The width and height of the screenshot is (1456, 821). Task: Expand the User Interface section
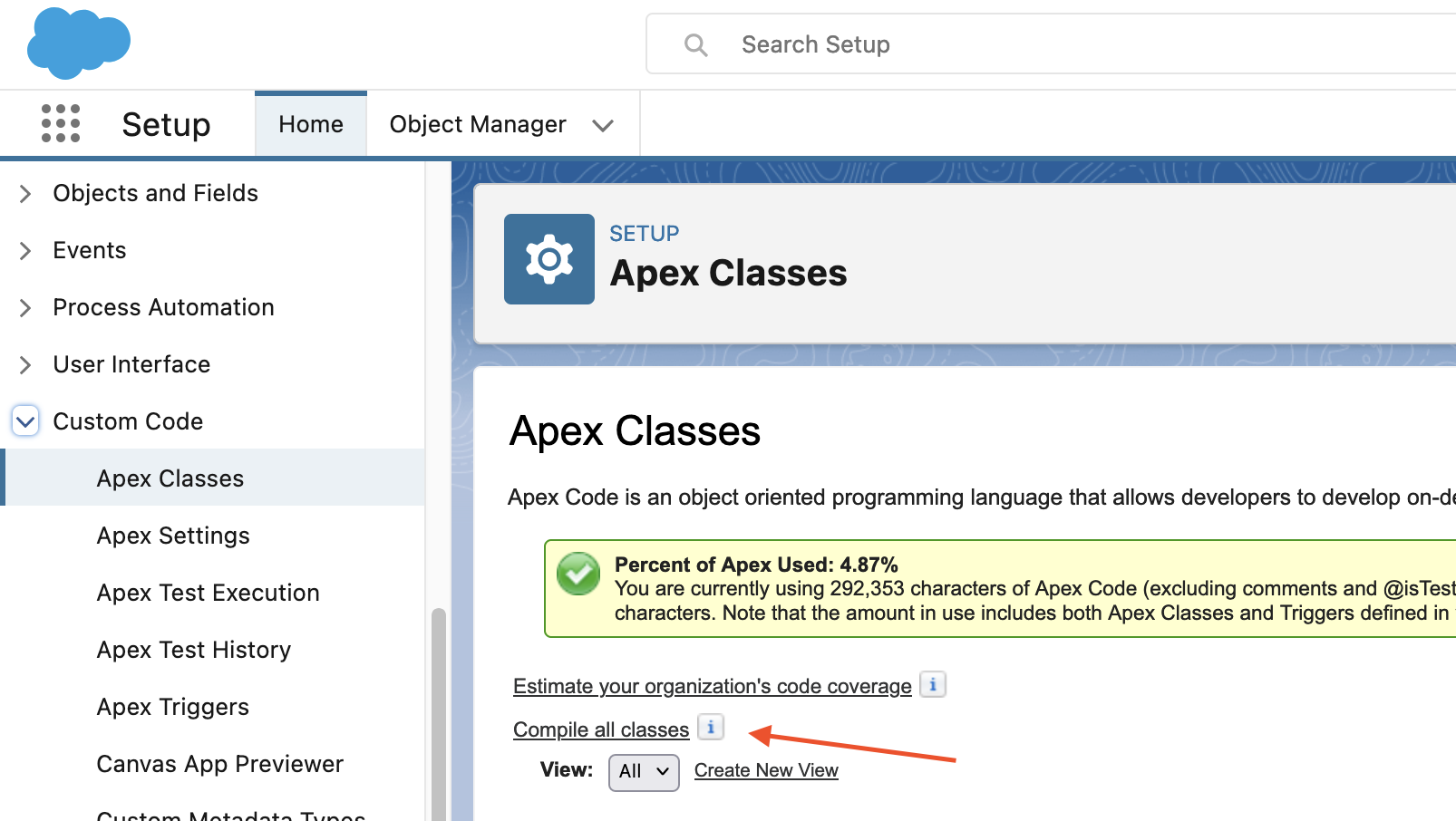[x=25, y=364]
